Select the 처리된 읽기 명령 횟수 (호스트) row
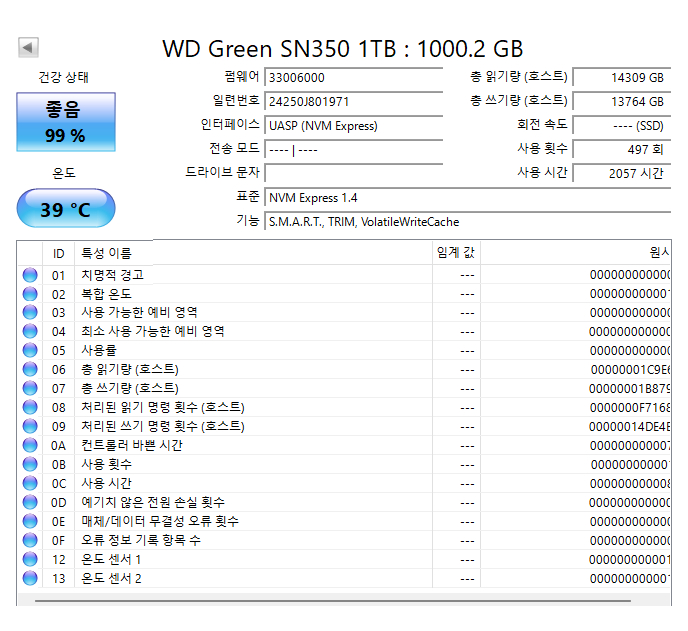The height and width of the screenshot is (631, 688). click(x=344, y=408)
